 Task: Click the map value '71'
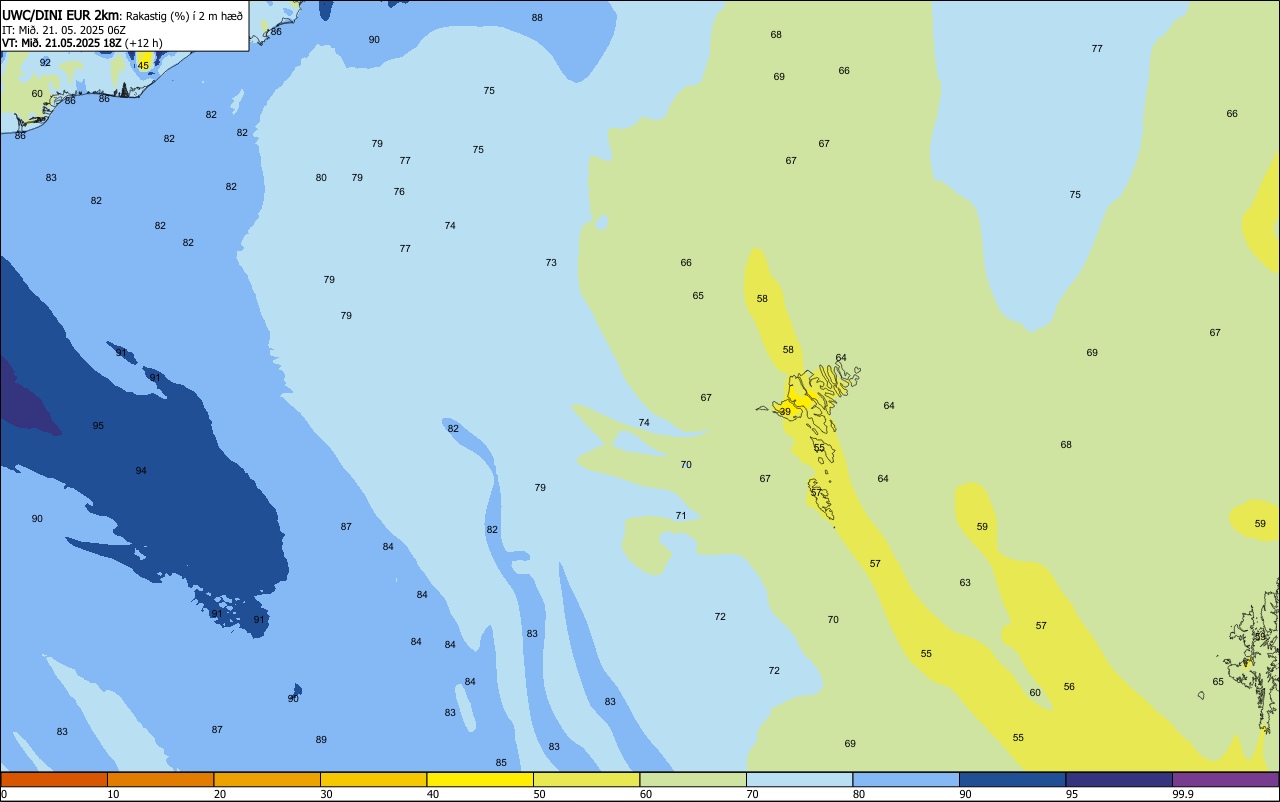681,516
